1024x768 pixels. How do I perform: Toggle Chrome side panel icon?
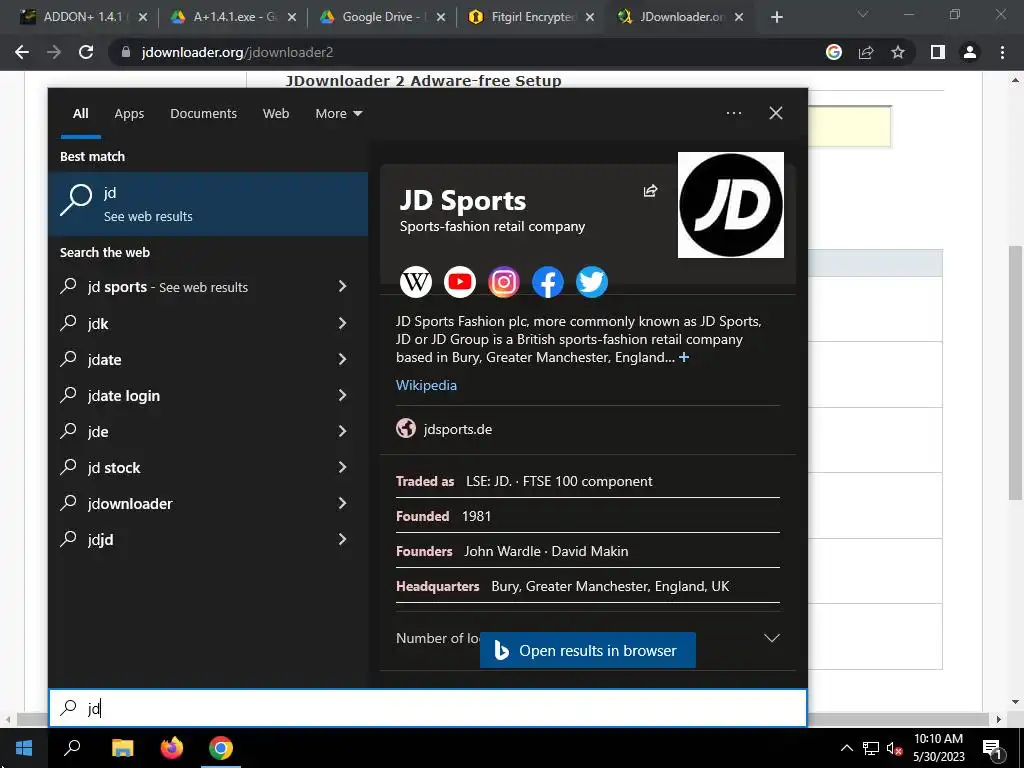pos(938,52)
